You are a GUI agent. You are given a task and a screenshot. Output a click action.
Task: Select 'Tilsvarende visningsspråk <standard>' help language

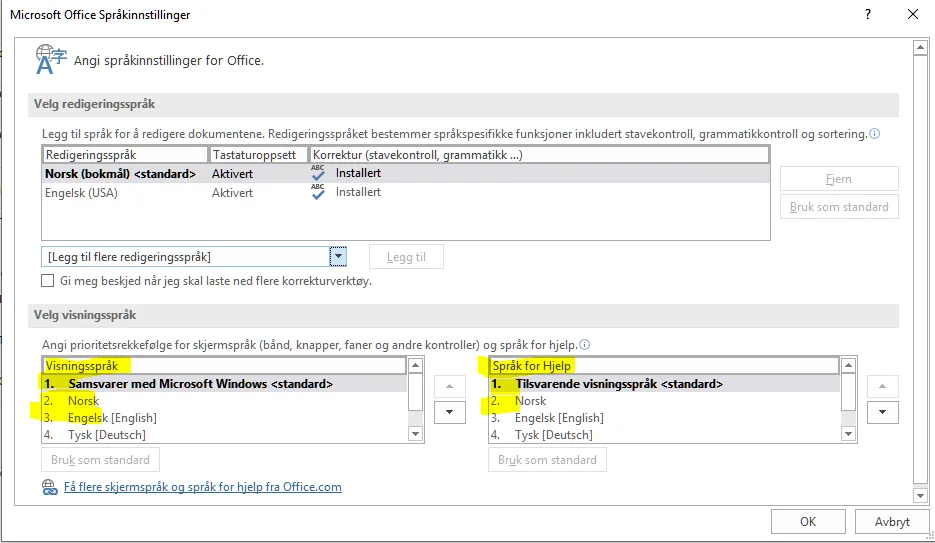coord(665,384)
